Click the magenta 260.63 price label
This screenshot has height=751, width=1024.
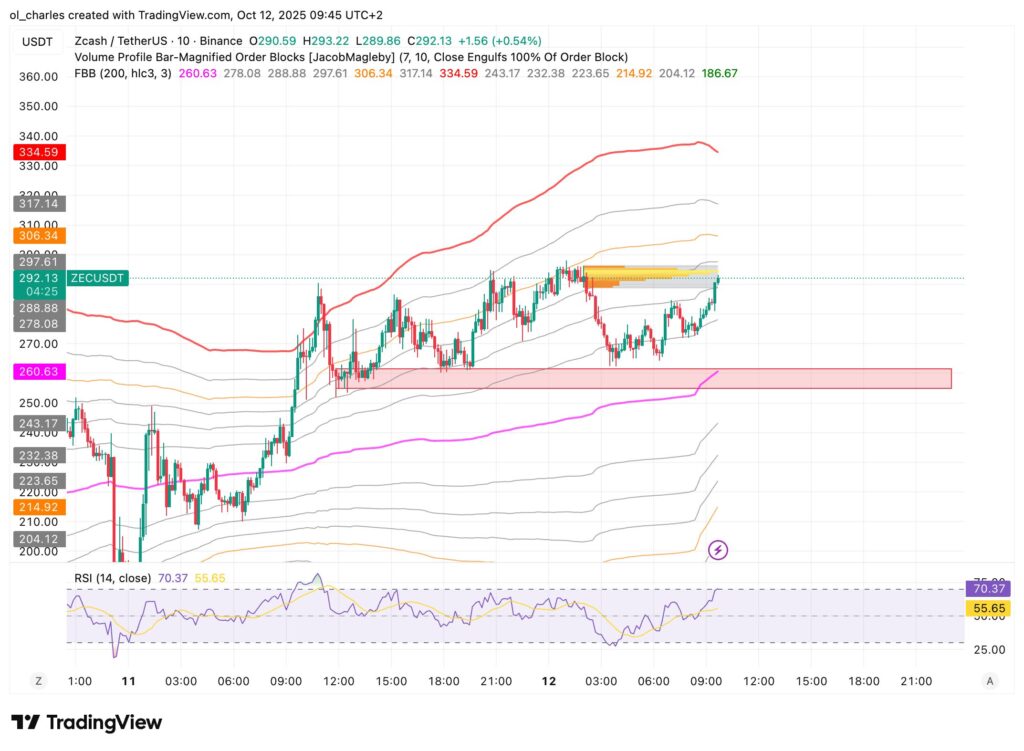[x=38, y=372]
